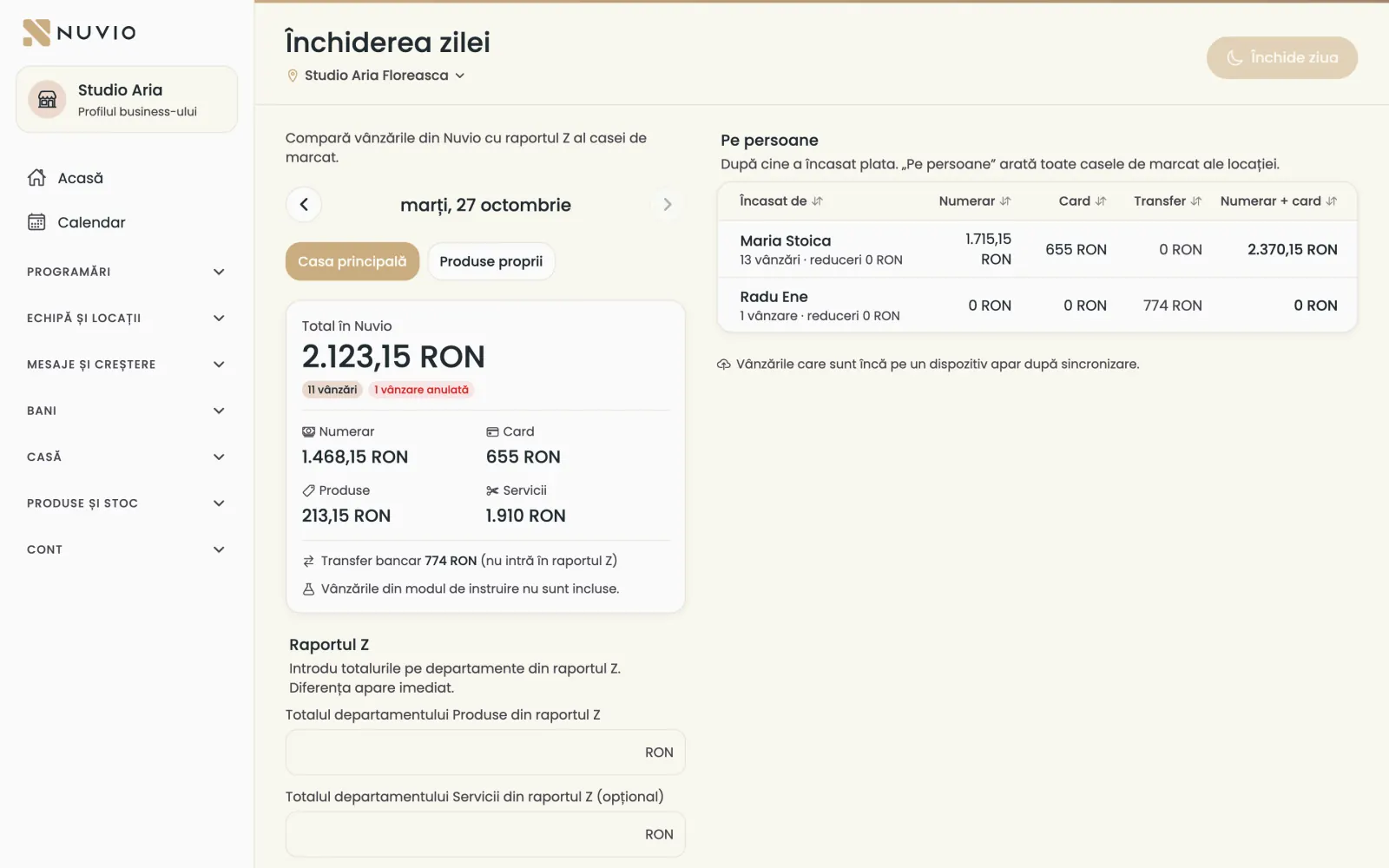Open Calendar from the sidebar

coord(126,222)
